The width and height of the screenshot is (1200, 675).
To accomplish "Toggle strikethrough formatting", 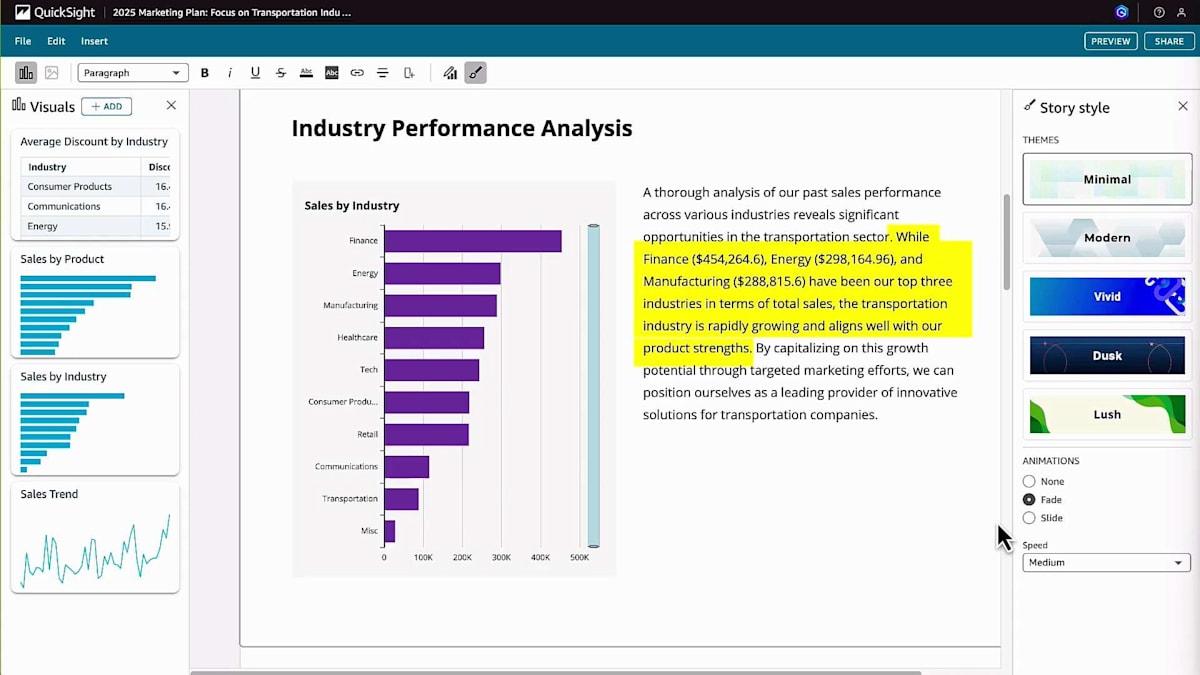I will 281,73.
